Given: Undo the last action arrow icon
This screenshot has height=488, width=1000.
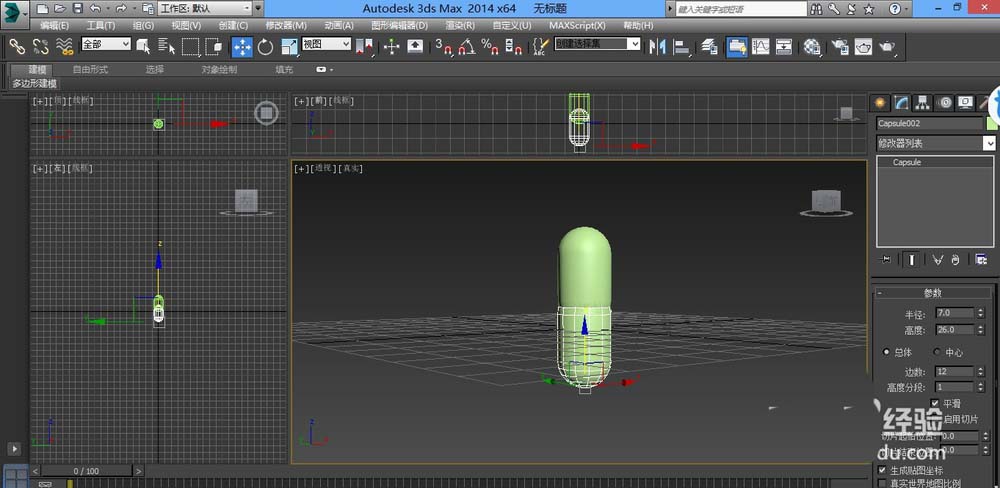Looking at the screenshot, I should click(95, 9).
